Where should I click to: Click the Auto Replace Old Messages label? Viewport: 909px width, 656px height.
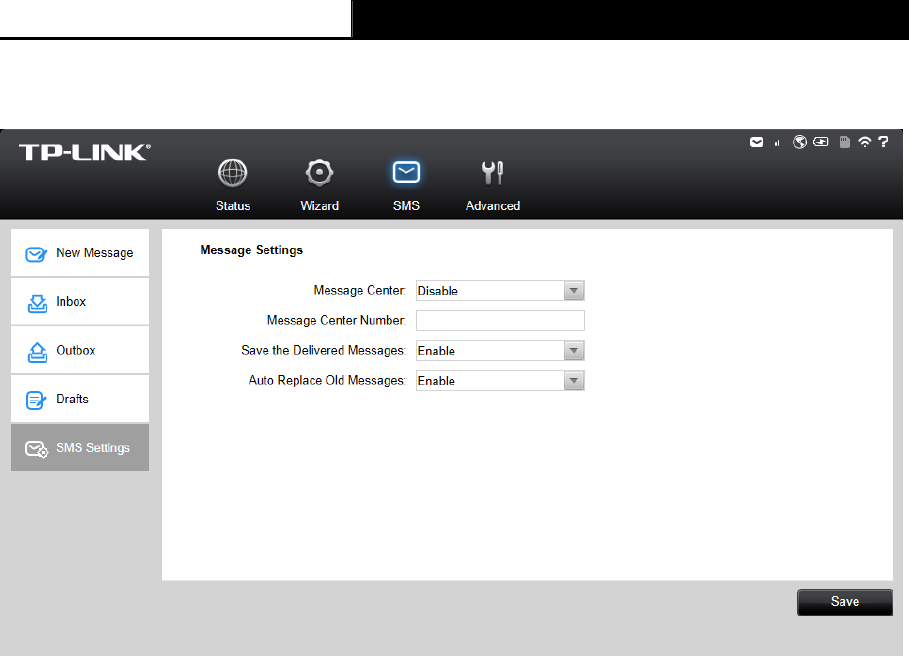[326, 381]
